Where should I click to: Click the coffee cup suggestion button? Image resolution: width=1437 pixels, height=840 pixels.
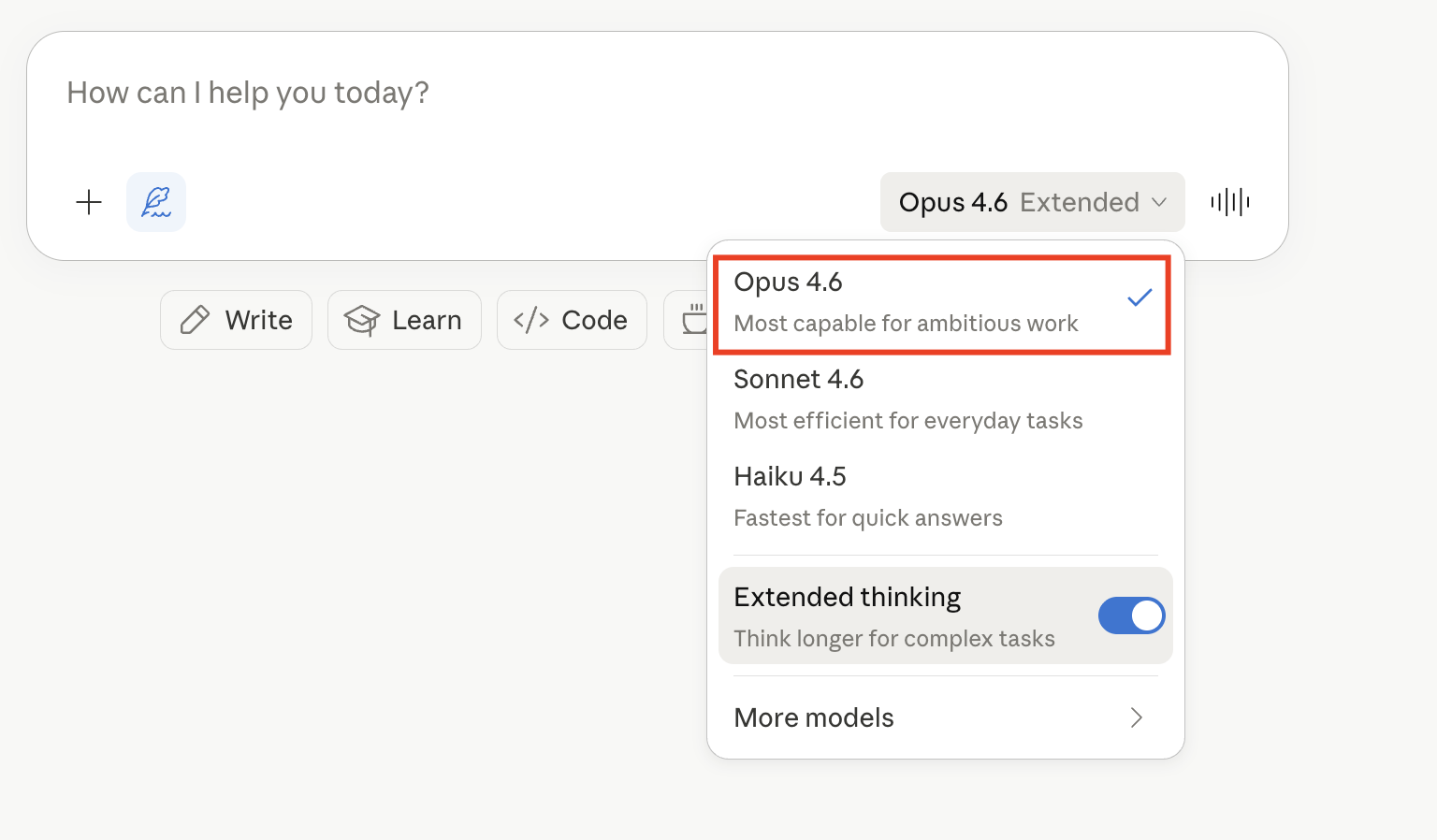tap(687, 320)
